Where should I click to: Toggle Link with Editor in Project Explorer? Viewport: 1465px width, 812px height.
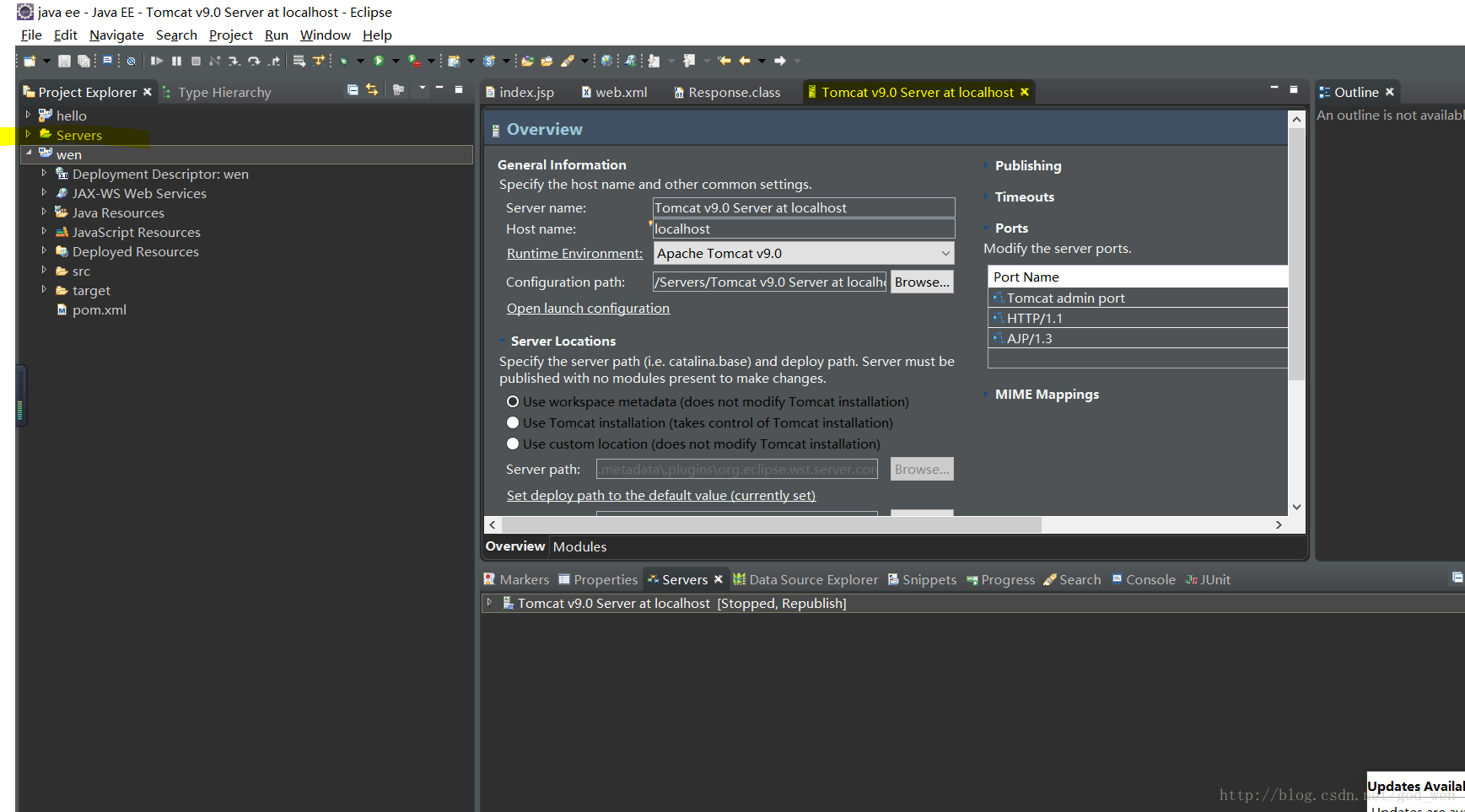click(x=372, y=89)
